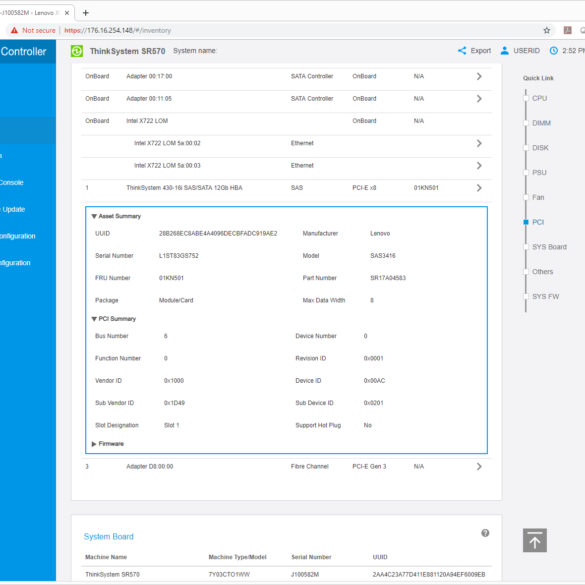Collapse the ThinkSystem 430-16i HBA row chevron
This screenshot has height=585, width=585.
(x=479, y=188)
